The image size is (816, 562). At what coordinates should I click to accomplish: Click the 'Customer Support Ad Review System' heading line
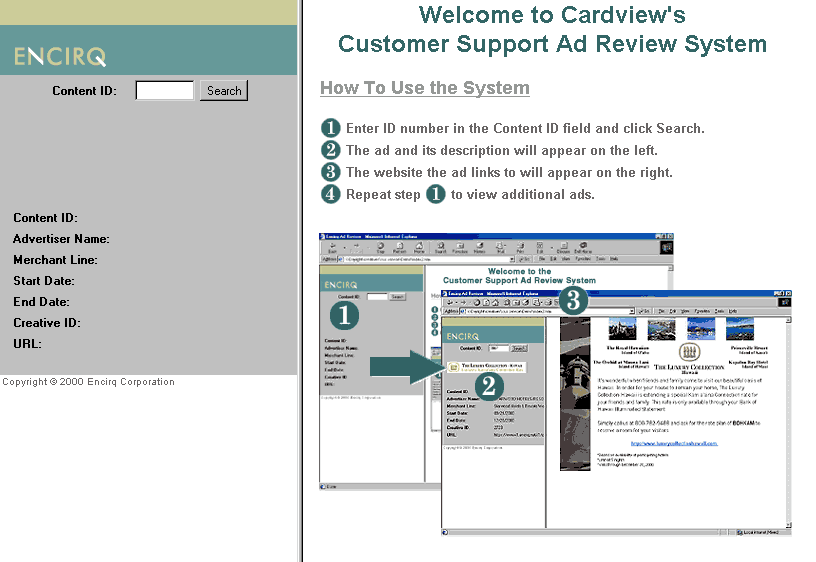pos(552,44)
